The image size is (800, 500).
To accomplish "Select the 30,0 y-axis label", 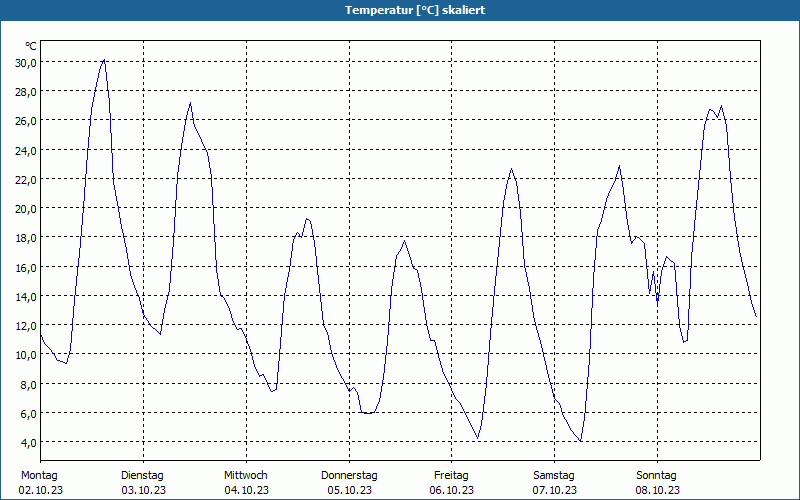I will (x=26, y=63).
